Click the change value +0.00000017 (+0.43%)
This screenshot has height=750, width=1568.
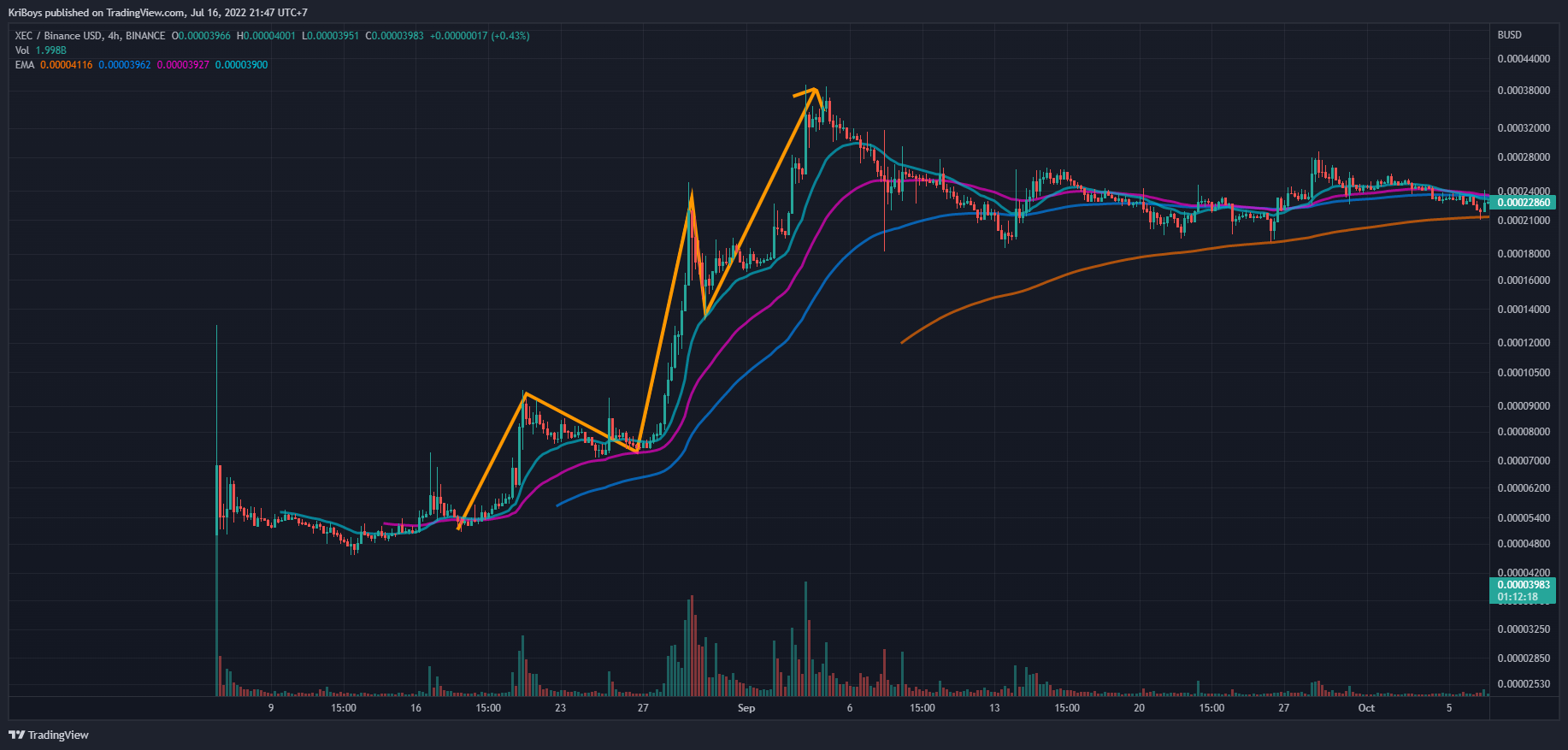tap(480, 36)
